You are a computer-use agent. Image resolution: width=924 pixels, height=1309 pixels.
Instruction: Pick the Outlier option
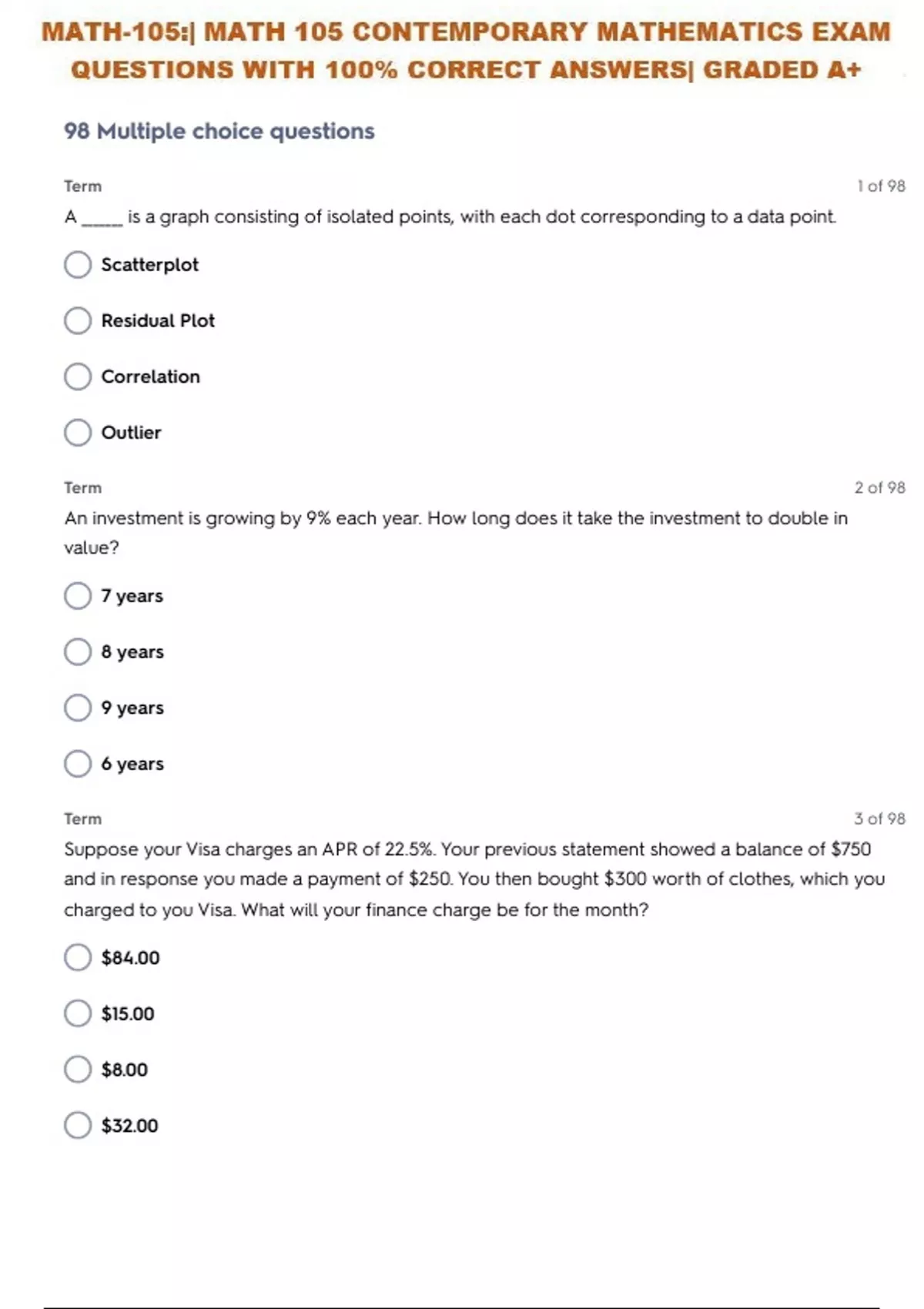[x=78, y=433]
